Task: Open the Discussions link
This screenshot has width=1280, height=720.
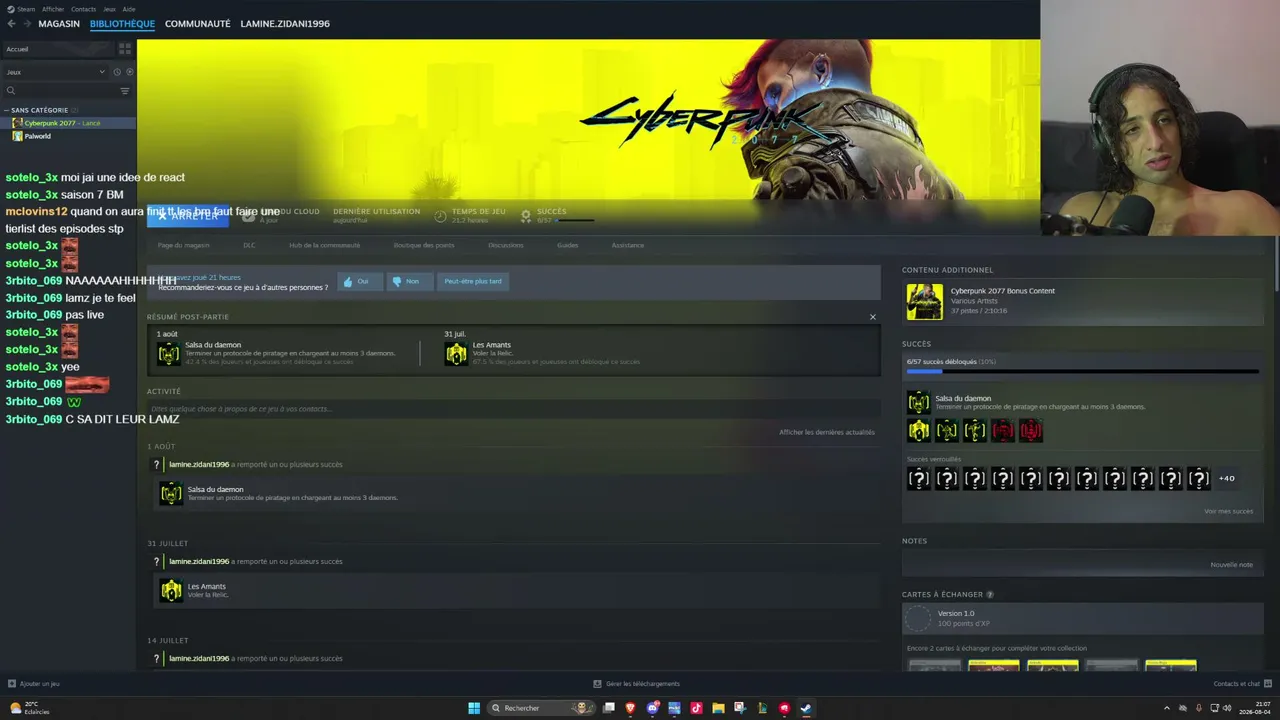Action: [506, 245]
